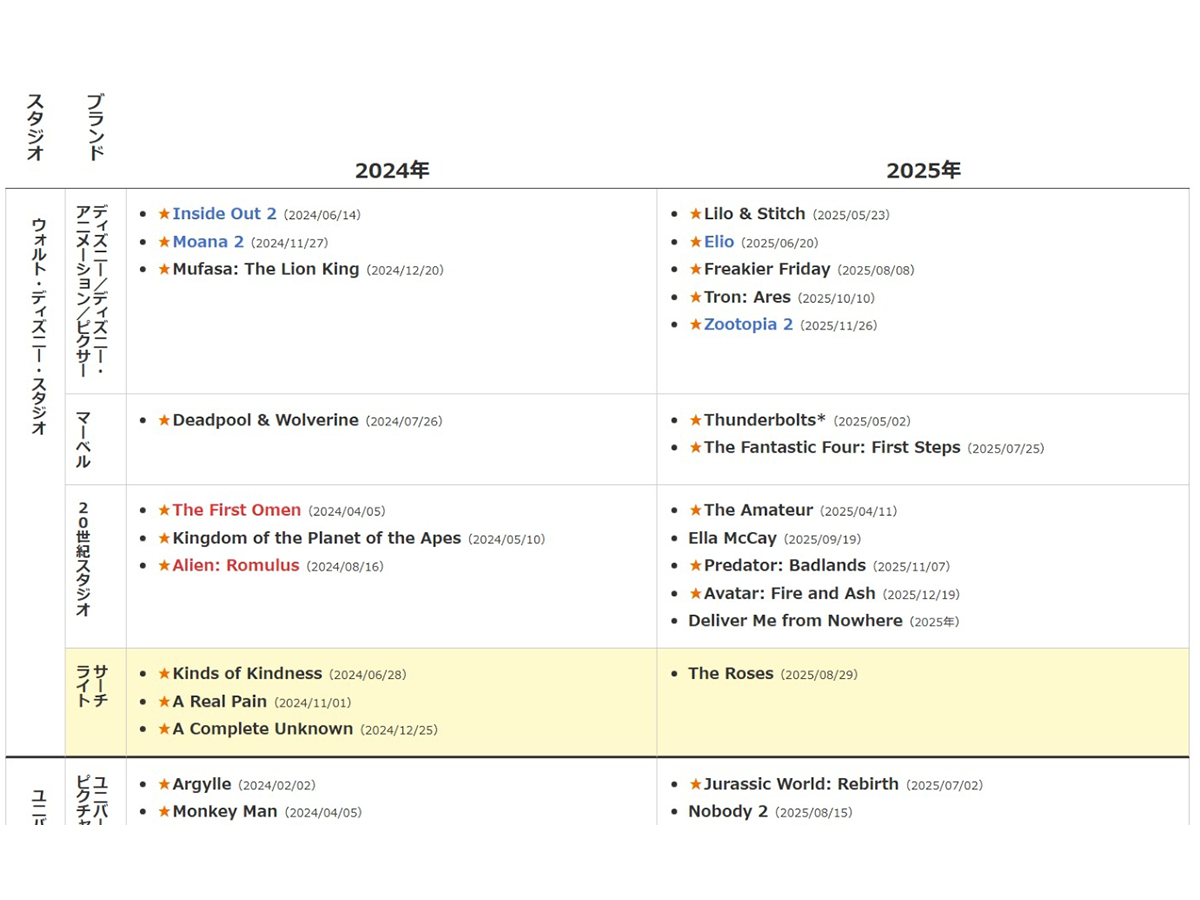Click the title Mufasa: The Lion King
This screenshot has height=900, width=1200.
coord(266,270)
